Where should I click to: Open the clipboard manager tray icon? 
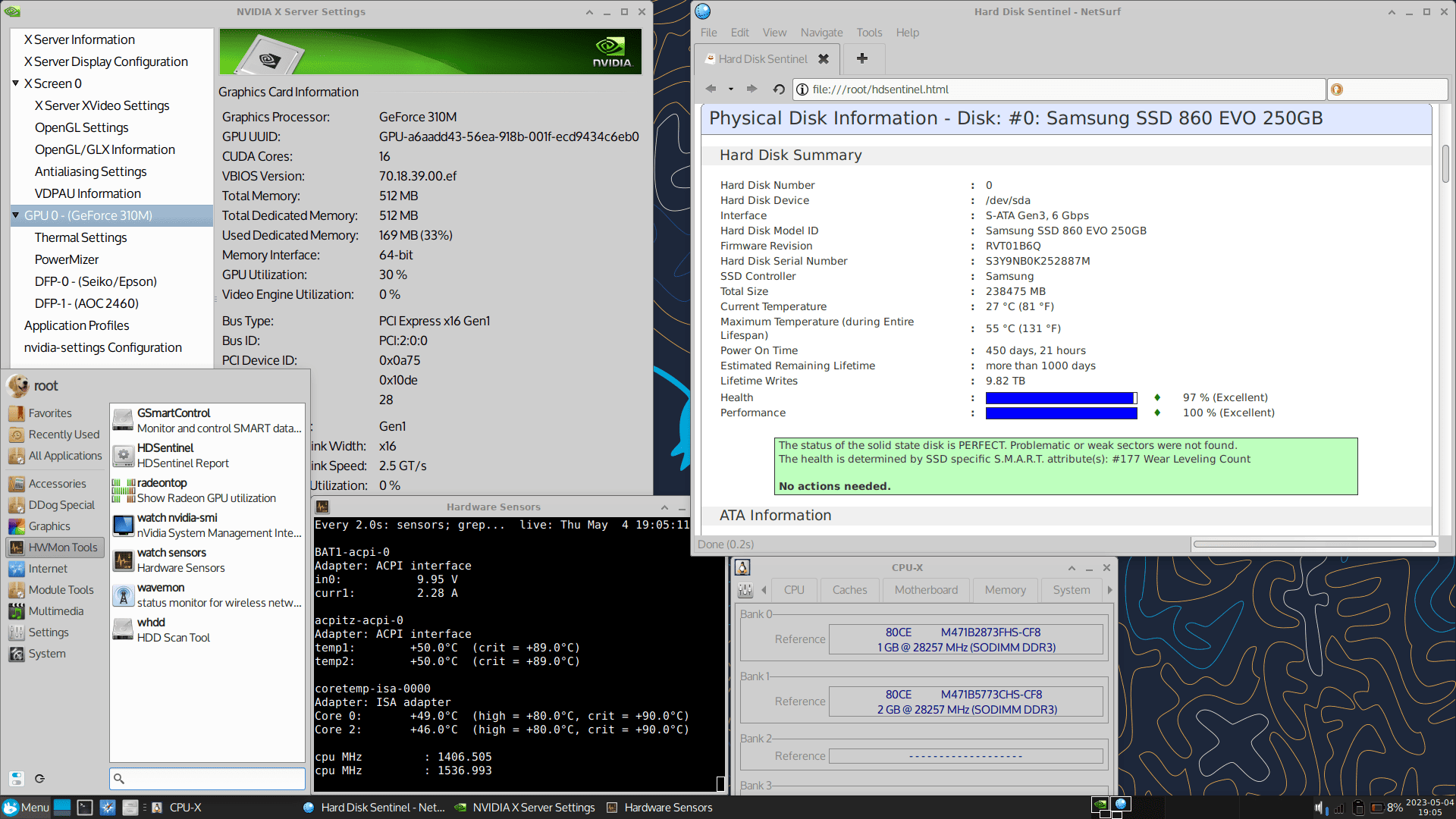1359,808
